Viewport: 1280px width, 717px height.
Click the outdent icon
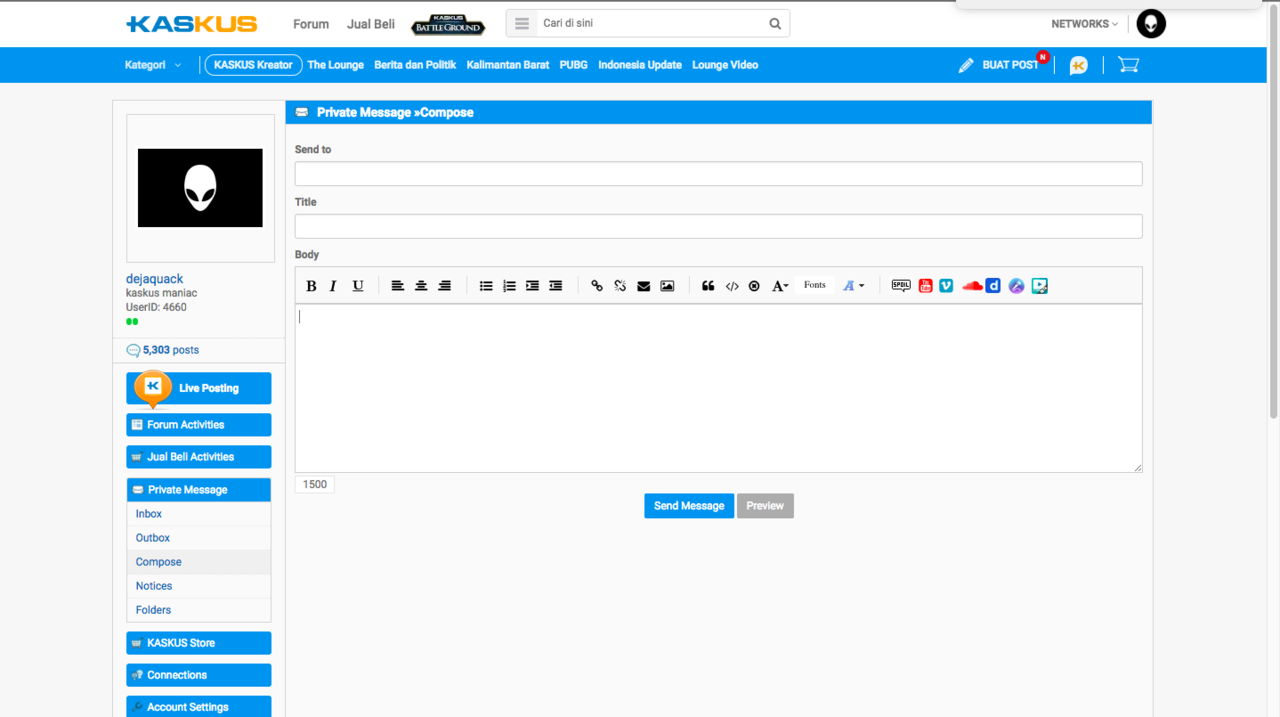[556, 286]
